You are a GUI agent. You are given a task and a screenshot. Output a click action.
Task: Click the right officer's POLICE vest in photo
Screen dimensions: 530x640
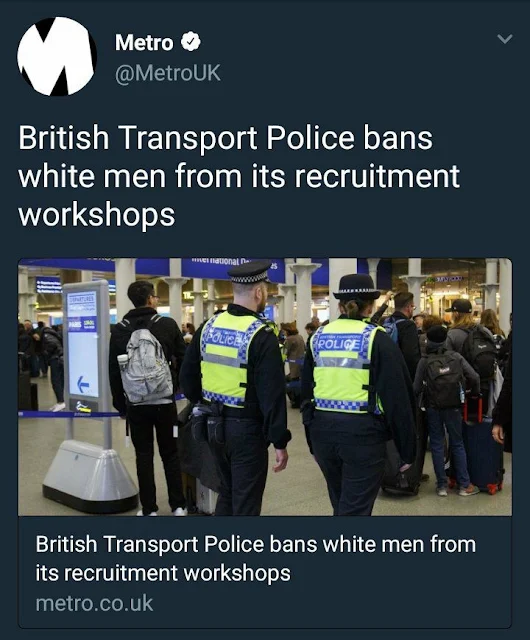343,364
